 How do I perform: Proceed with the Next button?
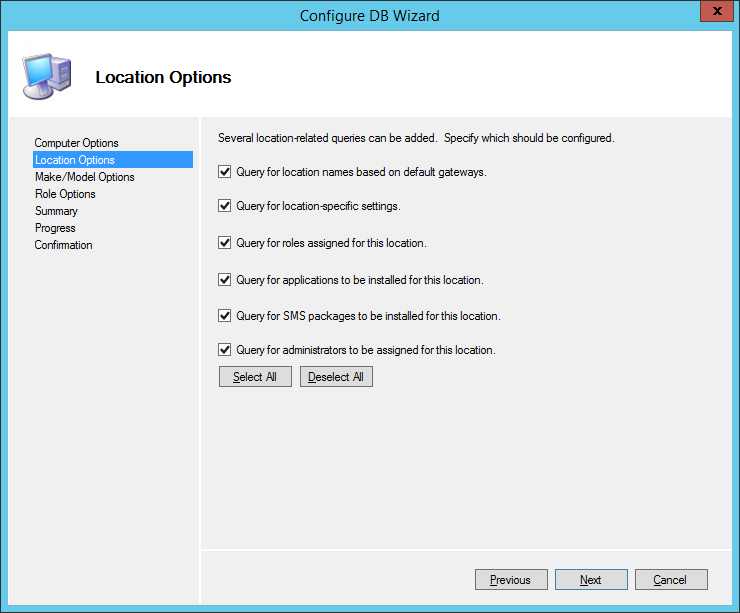(x=591, y=580)
